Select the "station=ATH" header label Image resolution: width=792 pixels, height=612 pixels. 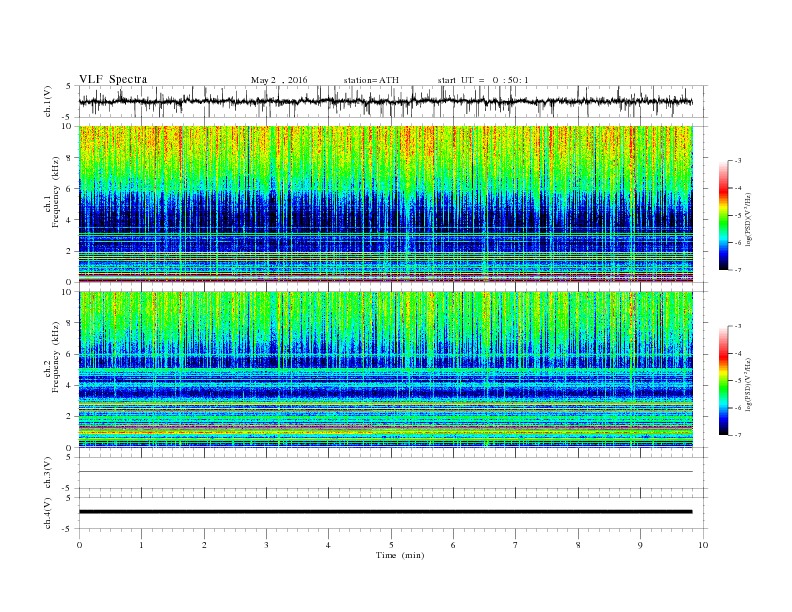[371, 80]
